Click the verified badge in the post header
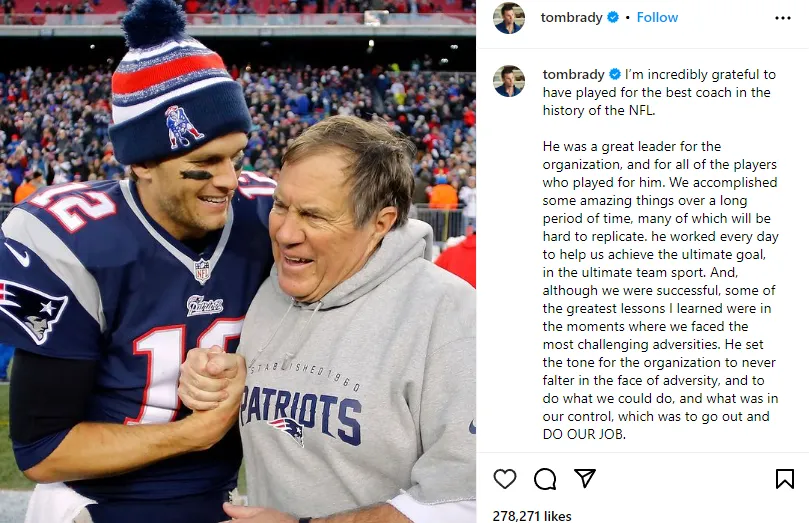Image resolution: width=809 pixels, height=523 pixels. click(613, 18)
